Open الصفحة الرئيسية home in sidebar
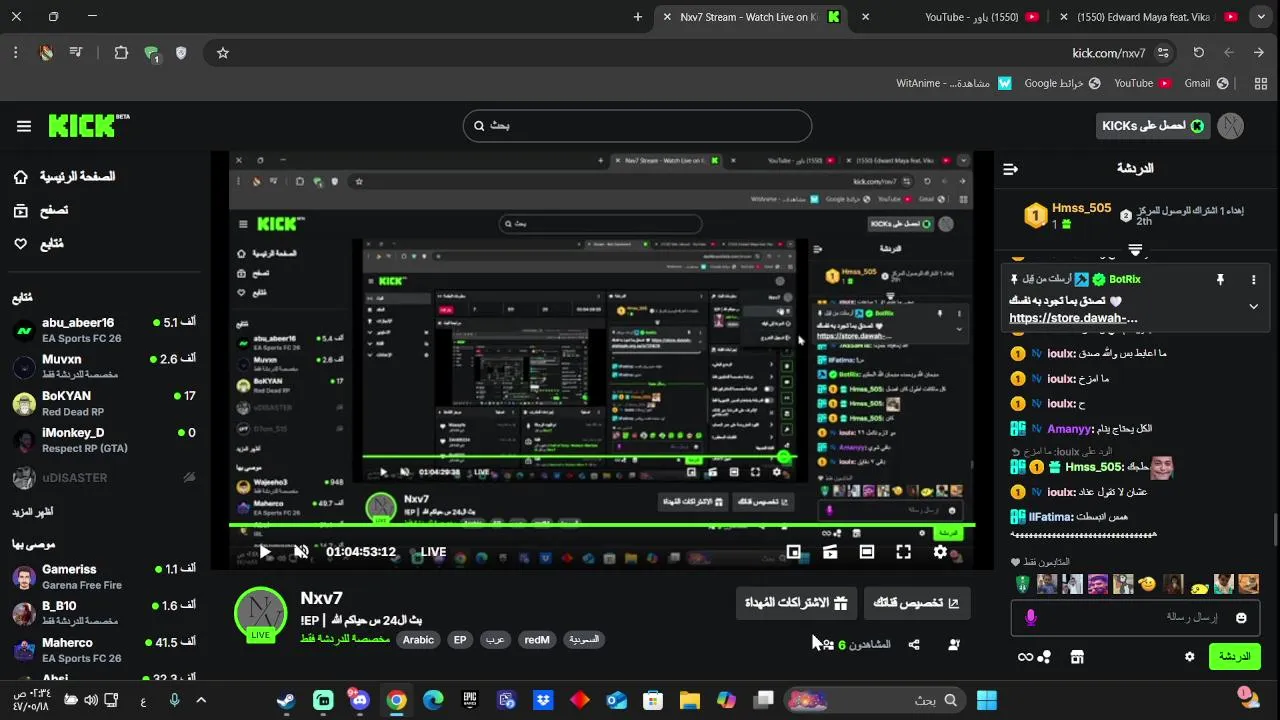Viewport: 1280px width, 720px height. pos(64,177)
